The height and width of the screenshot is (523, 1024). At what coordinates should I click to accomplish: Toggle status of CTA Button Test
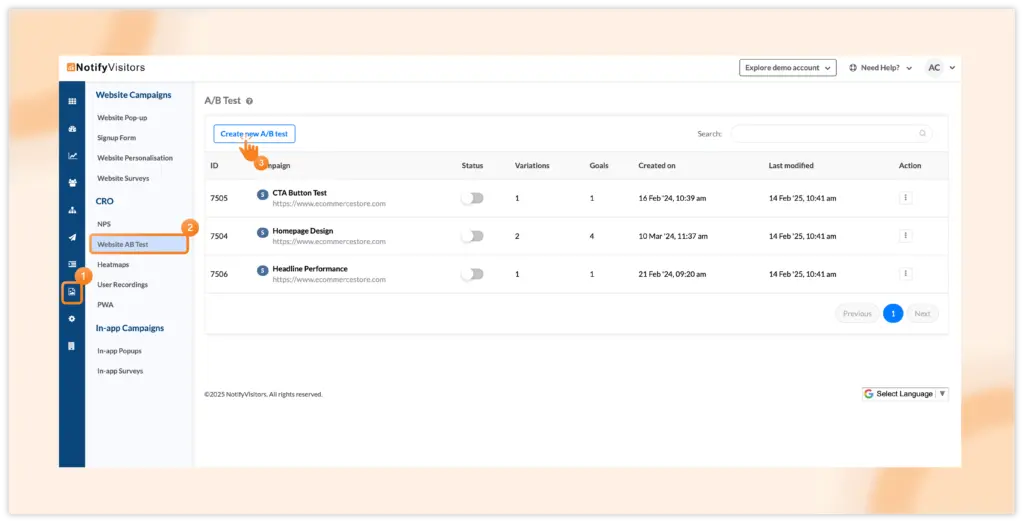point(472,198)
